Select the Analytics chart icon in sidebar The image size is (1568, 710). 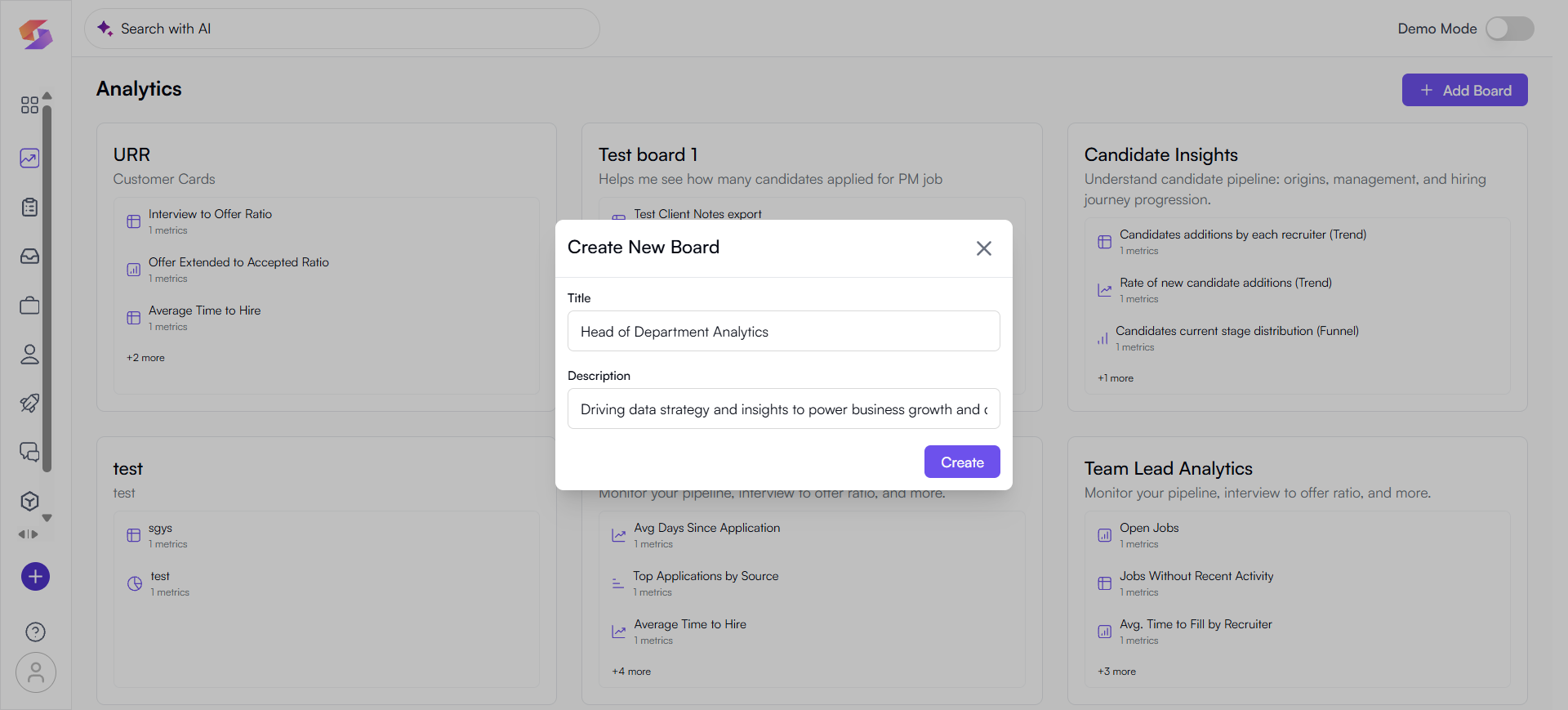[29, 159]
